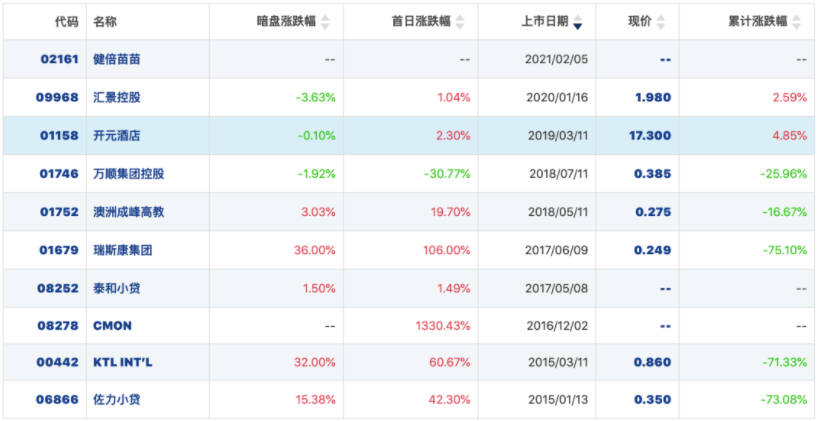
Task: Select cumulative change -73.08%
Action: tap(784, 400)
